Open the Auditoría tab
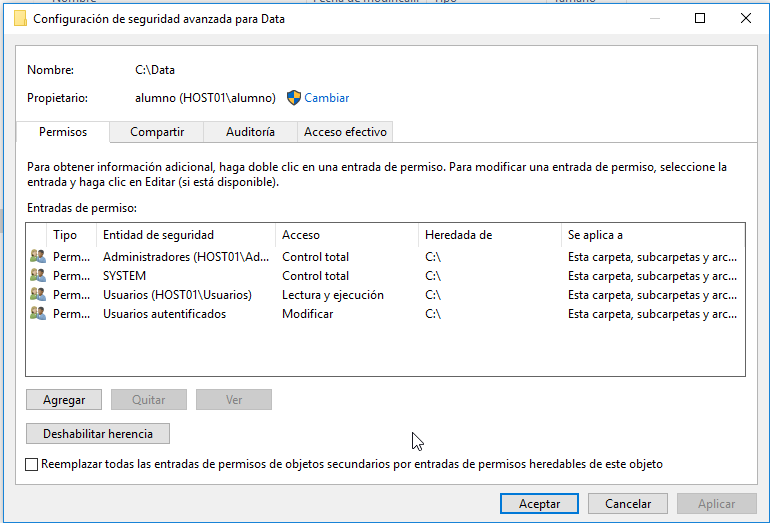Image resolution: width=770 pixels, height=523 pixels. click(250, 132)
